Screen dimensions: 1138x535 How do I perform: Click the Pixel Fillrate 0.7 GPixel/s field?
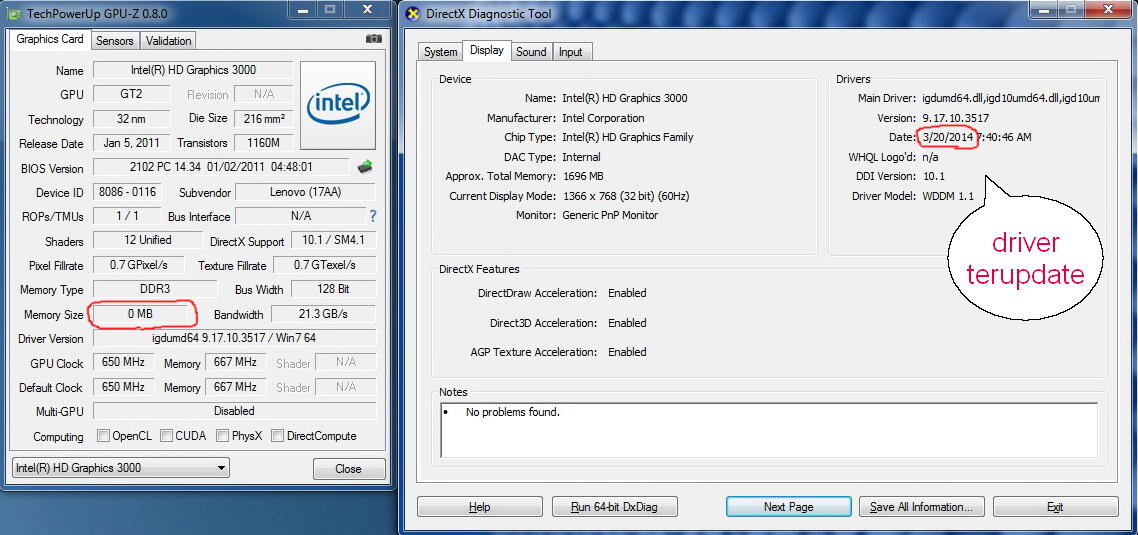pyautogui.click(x=139, y=265)
